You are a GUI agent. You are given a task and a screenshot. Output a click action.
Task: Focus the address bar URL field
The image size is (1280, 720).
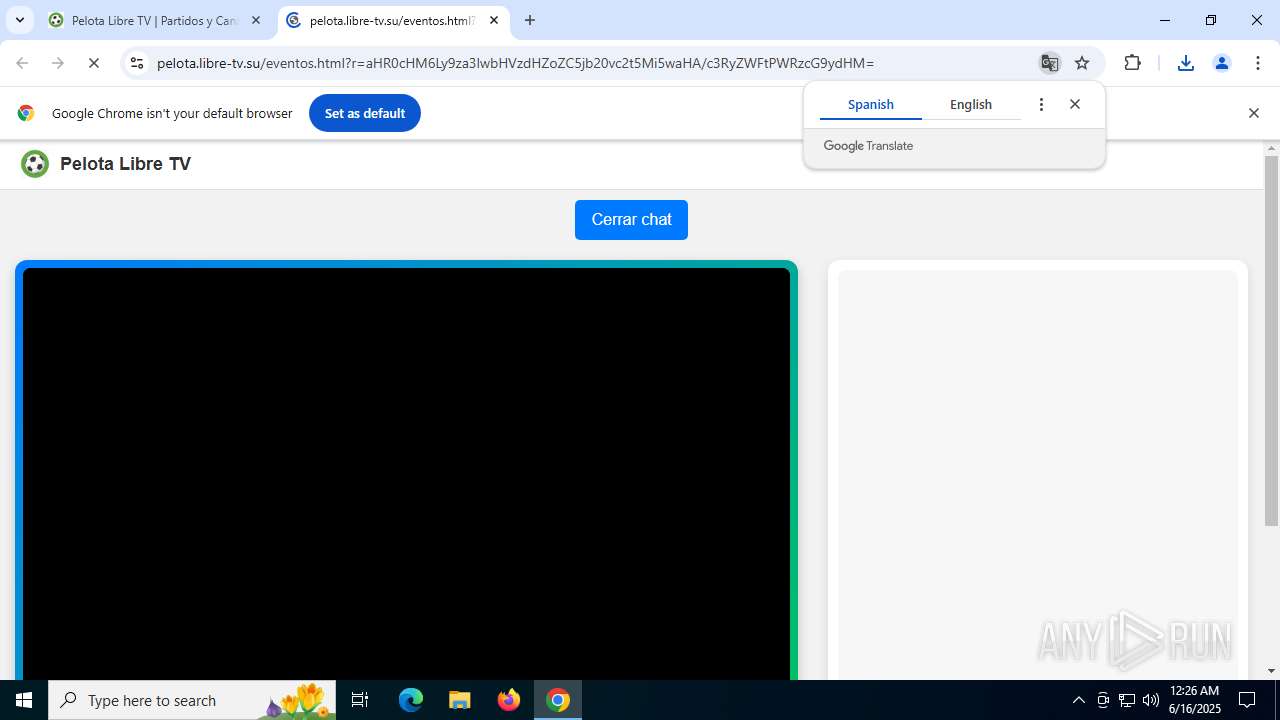[590, 63]
